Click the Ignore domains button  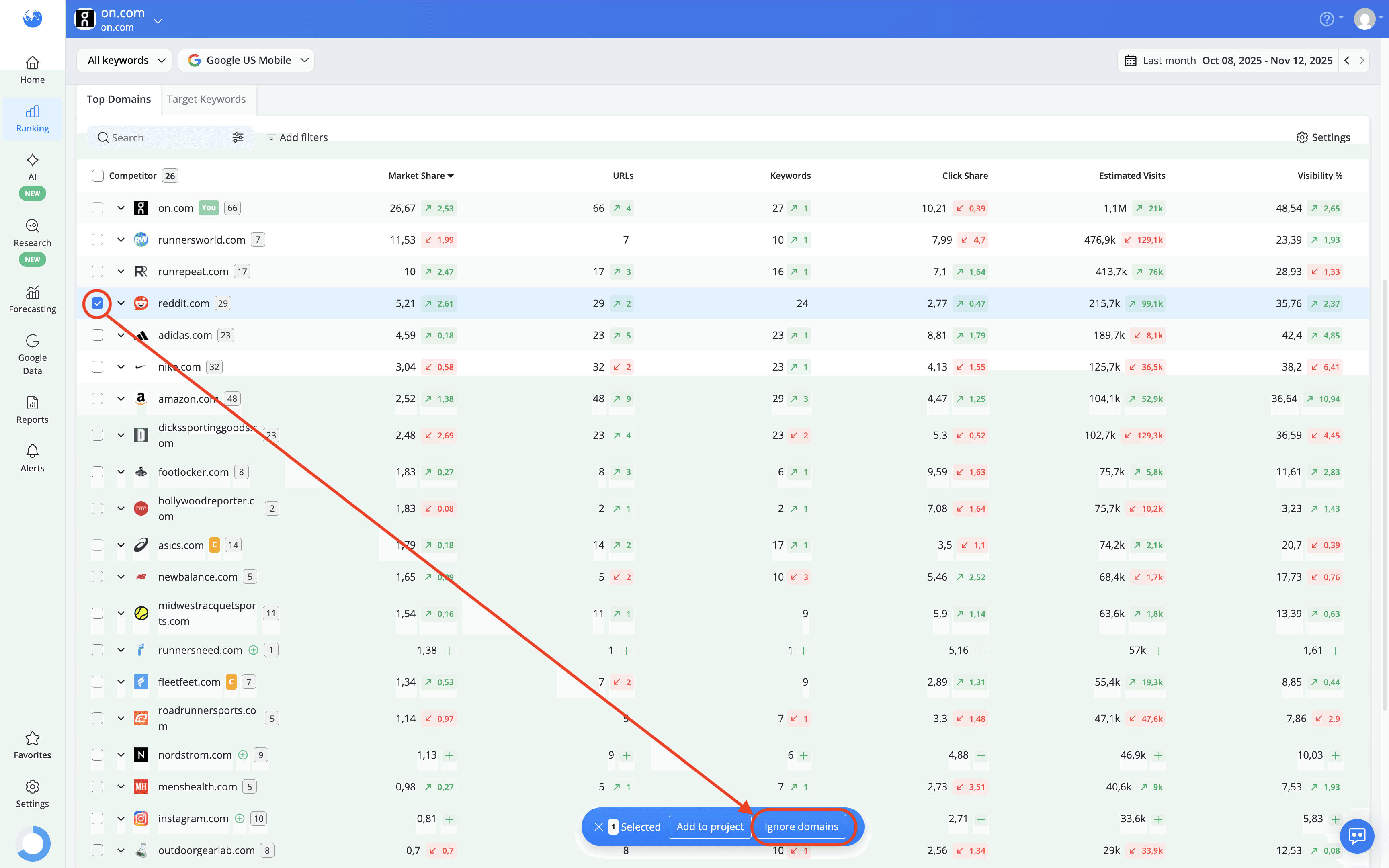coord(801,827)
